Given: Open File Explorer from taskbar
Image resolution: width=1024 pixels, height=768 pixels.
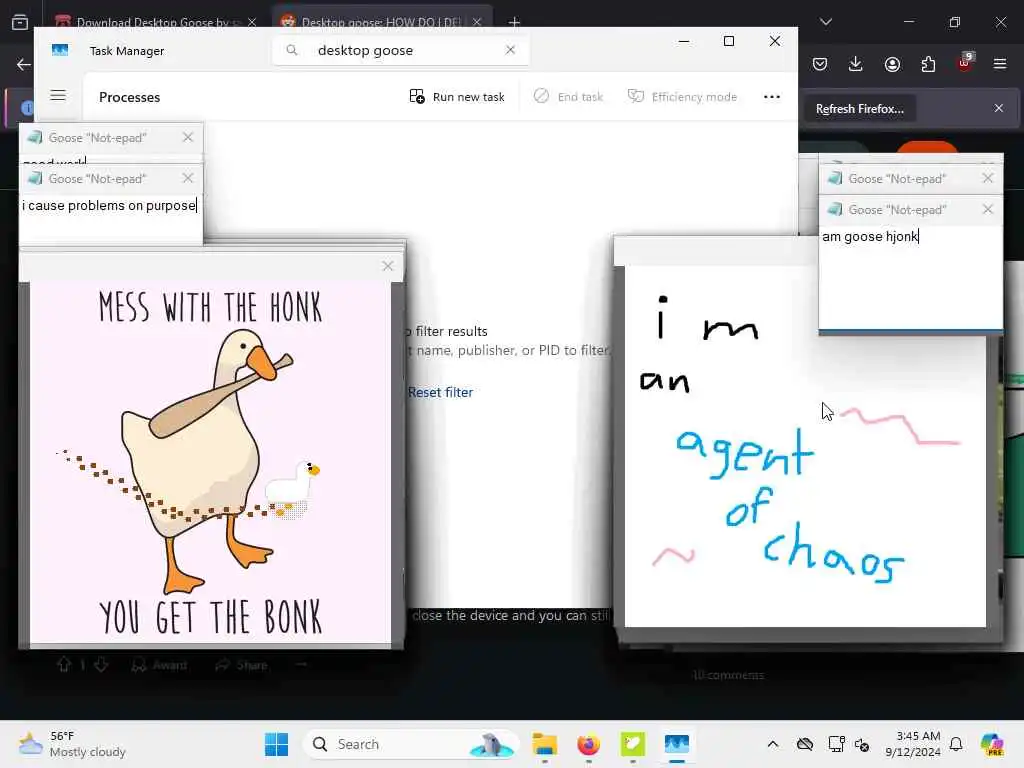Looking at the screenshot, I should pos(544,744).
